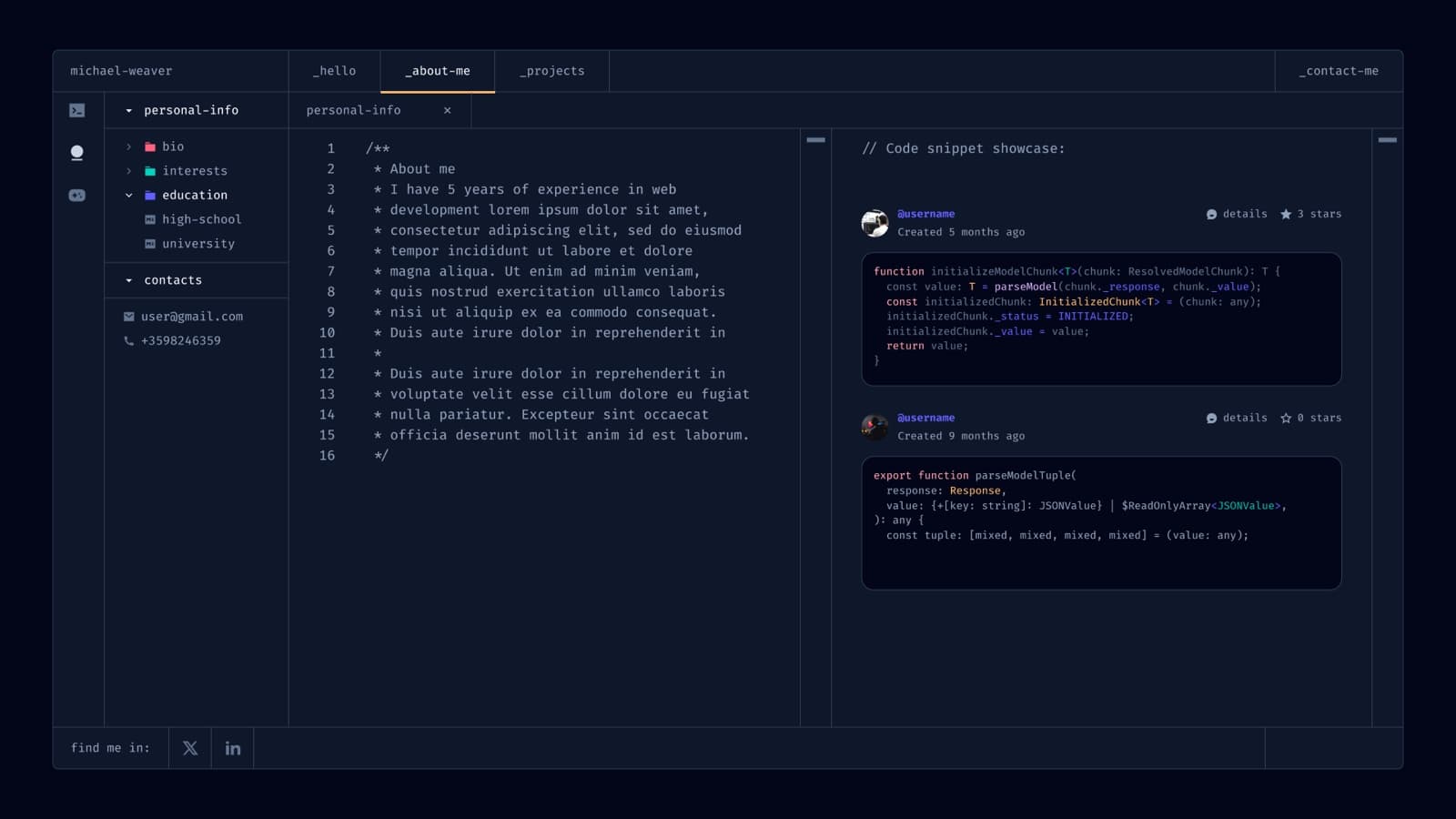Click the phone handset icon

pos(128,340)
